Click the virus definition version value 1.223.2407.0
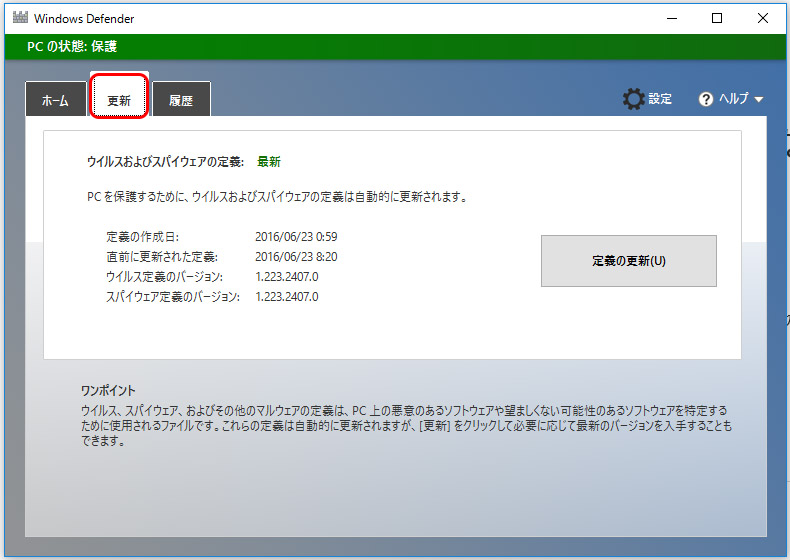The image size is (790, 560). click(287, 277)
